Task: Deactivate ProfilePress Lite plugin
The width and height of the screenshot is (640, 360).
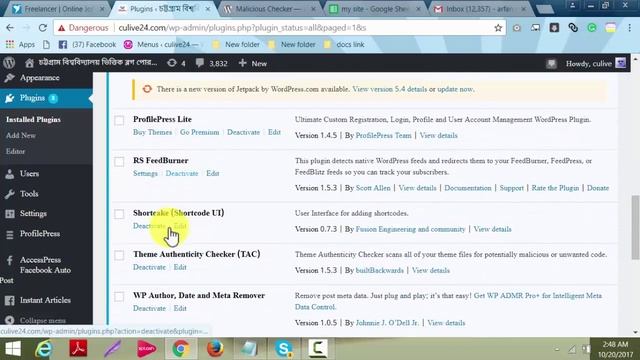Action: click(x=243, y=132)
